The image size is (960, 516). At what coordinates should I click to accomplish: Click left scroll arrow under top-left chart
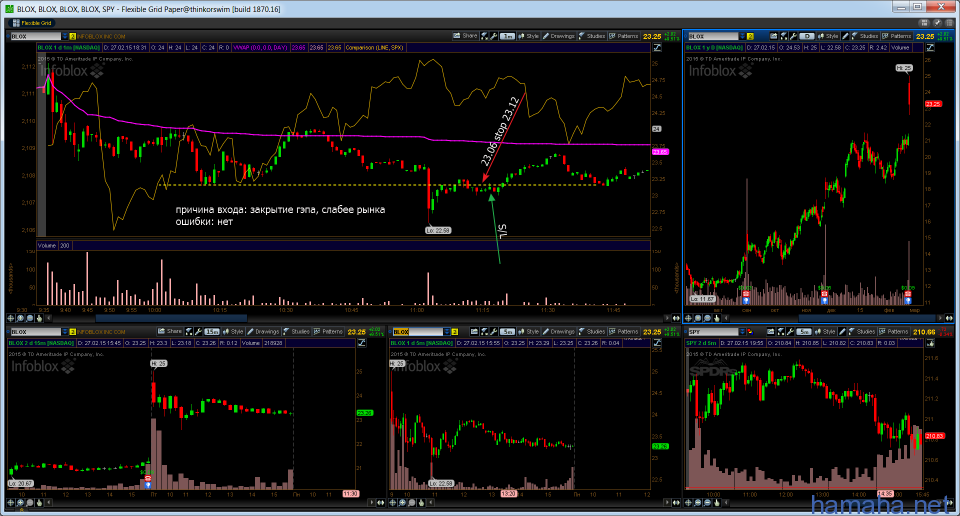click(49, 318)
